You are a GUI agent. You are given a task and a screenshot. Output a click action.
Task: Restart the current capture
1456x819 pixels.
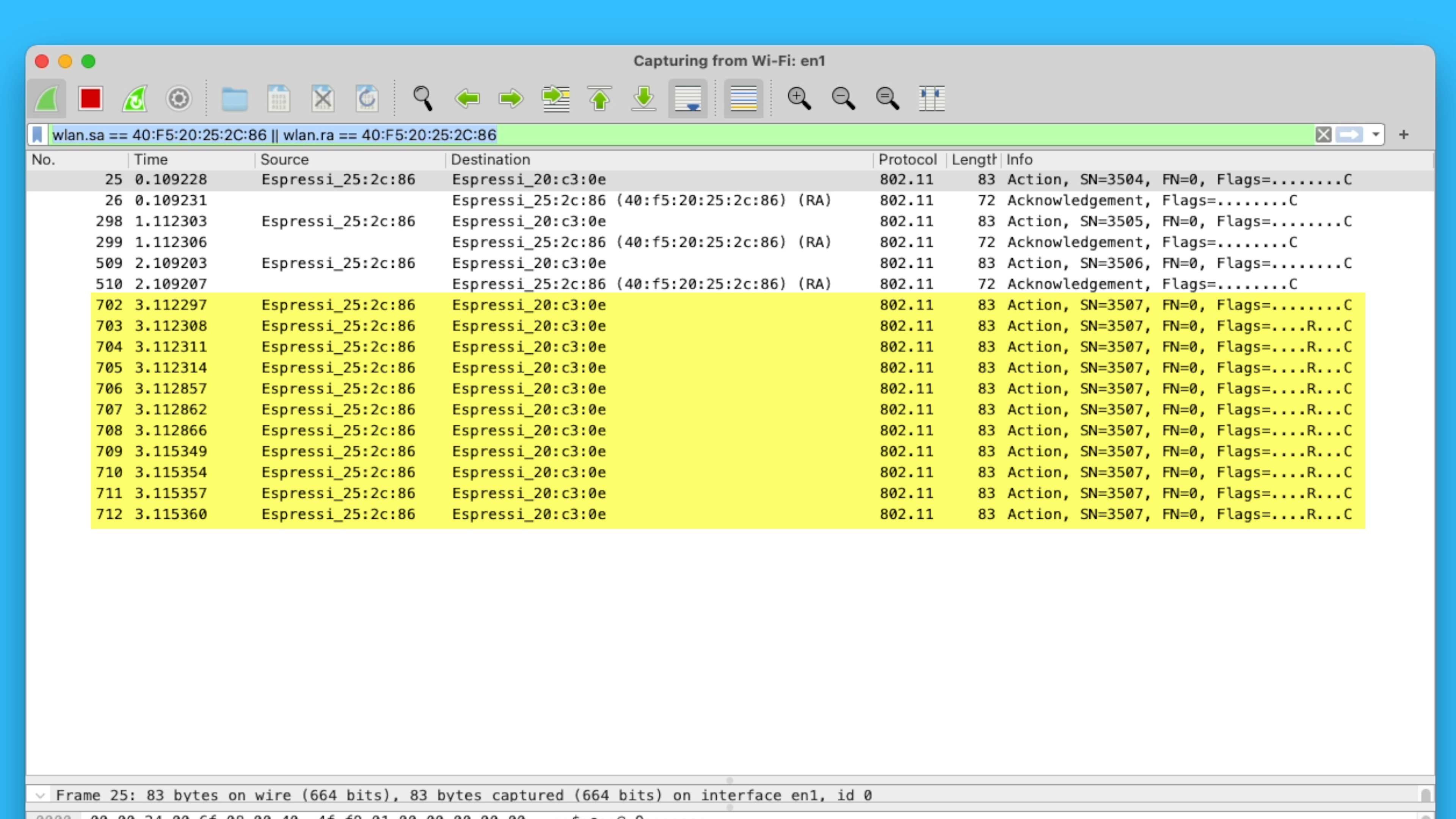click(135, 99)
